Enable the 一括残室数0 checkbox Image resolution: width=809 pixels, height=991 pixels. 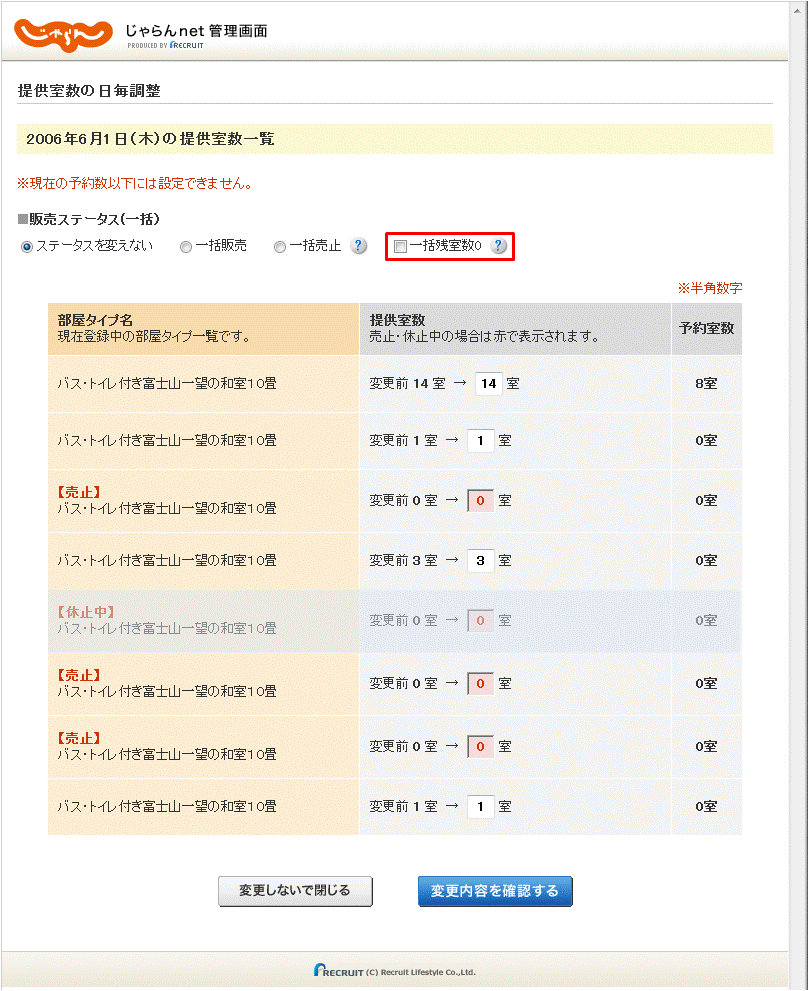(400, 247)
